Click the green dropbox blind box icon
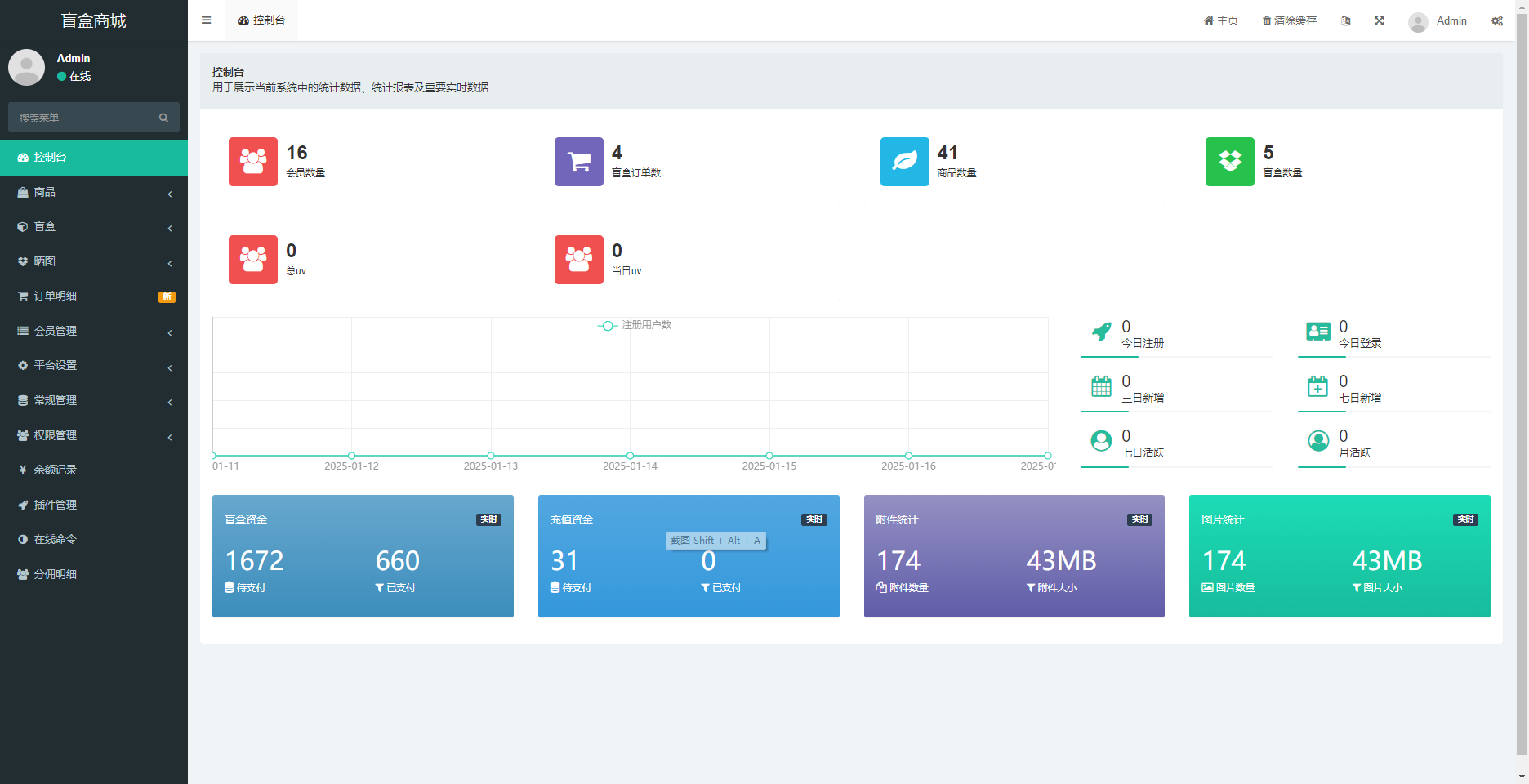Image resolution: width=1529 pixels, height=784 pixels. click(x=1229, y=162)
